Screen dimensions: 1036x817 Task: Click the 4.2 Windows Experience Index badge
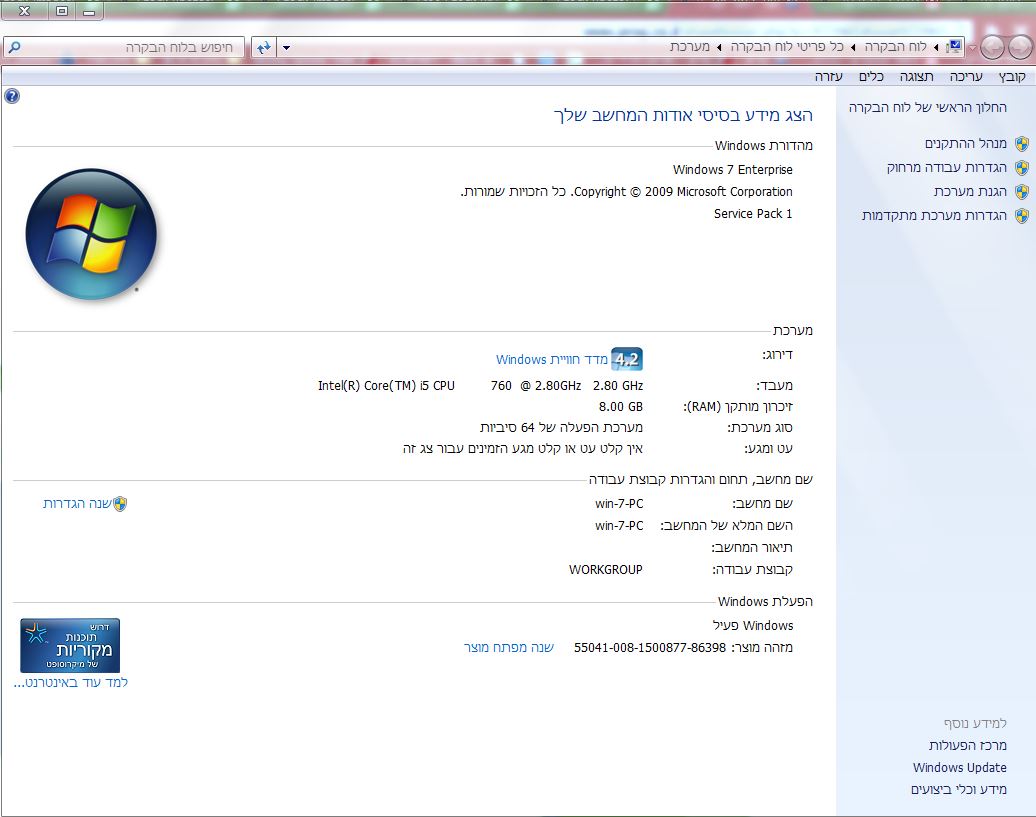[626, 359]
